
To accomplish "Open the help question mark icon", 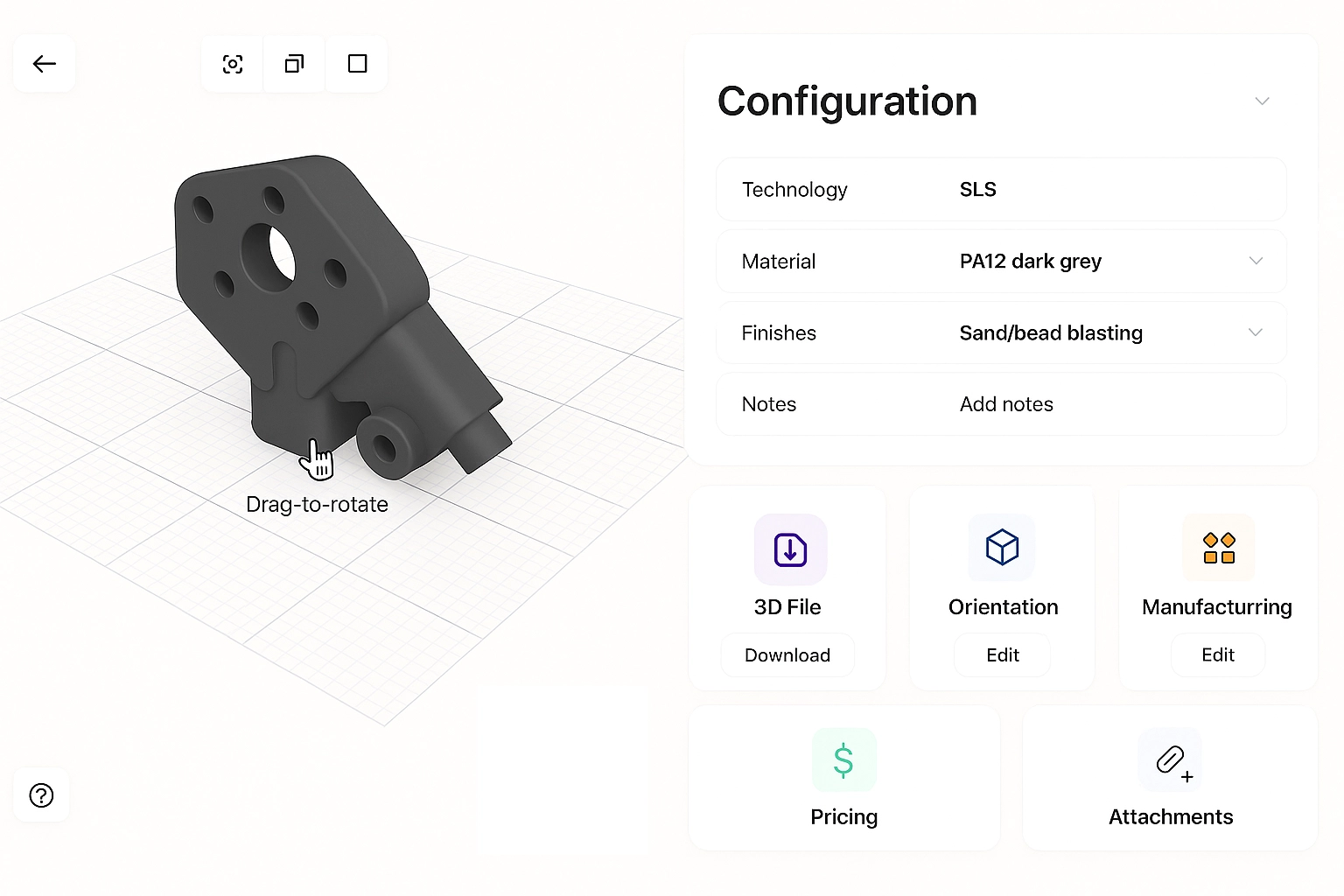I will (x=41, y=795).
